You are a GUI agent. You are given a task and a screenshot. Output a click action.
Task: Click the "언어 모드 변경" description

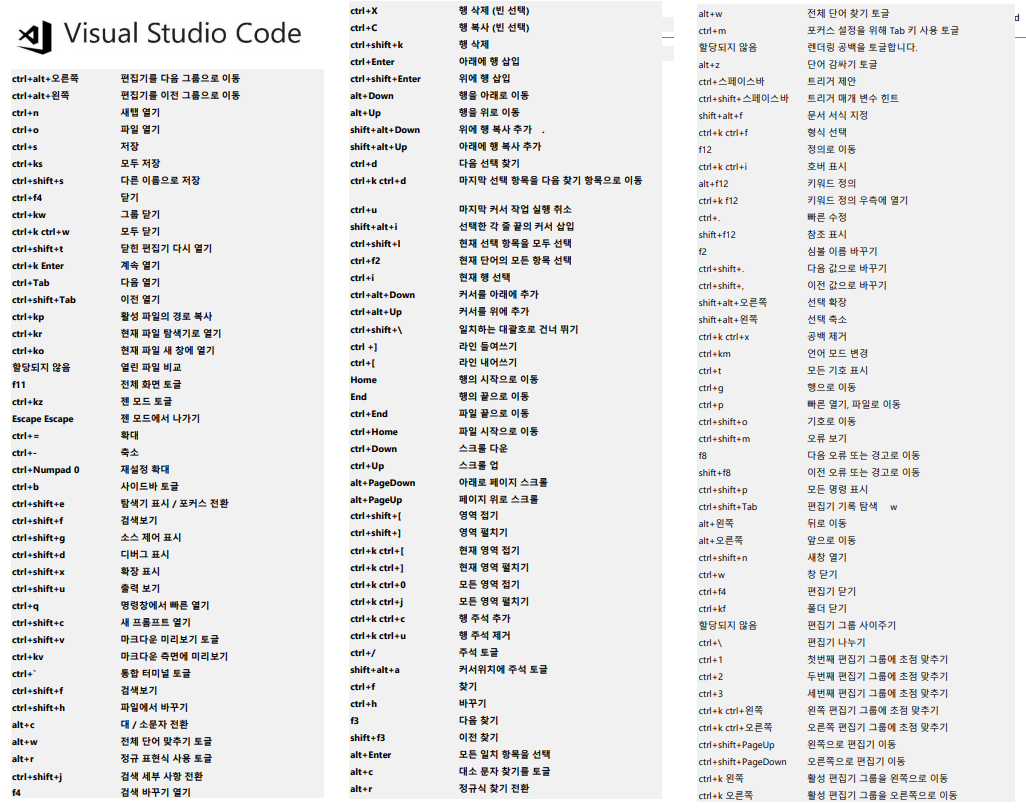click(837, 353)
